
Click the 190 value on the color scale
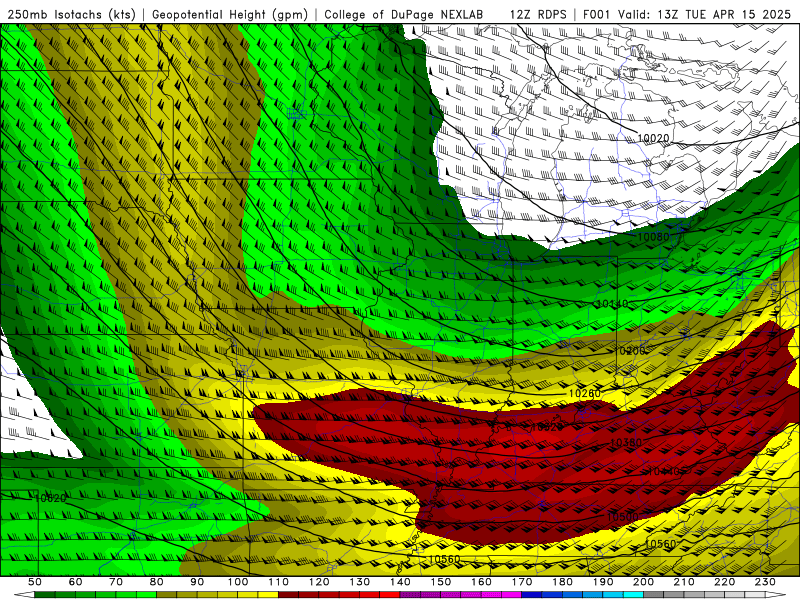[x=604, y=582]
